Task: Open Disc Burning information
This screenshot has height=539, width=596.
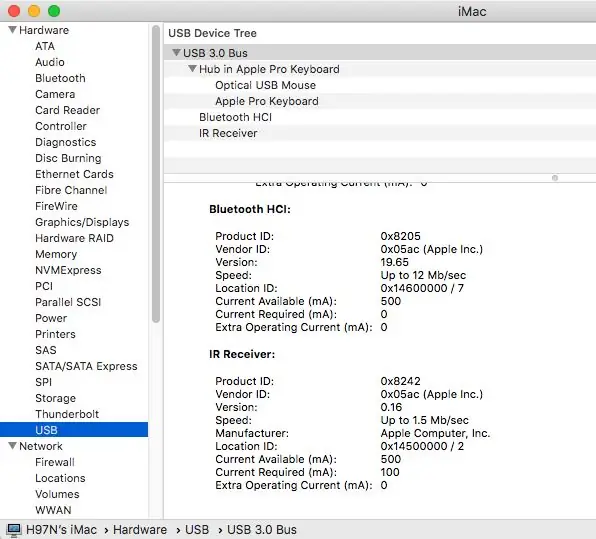Action: (x=68, y=158)
